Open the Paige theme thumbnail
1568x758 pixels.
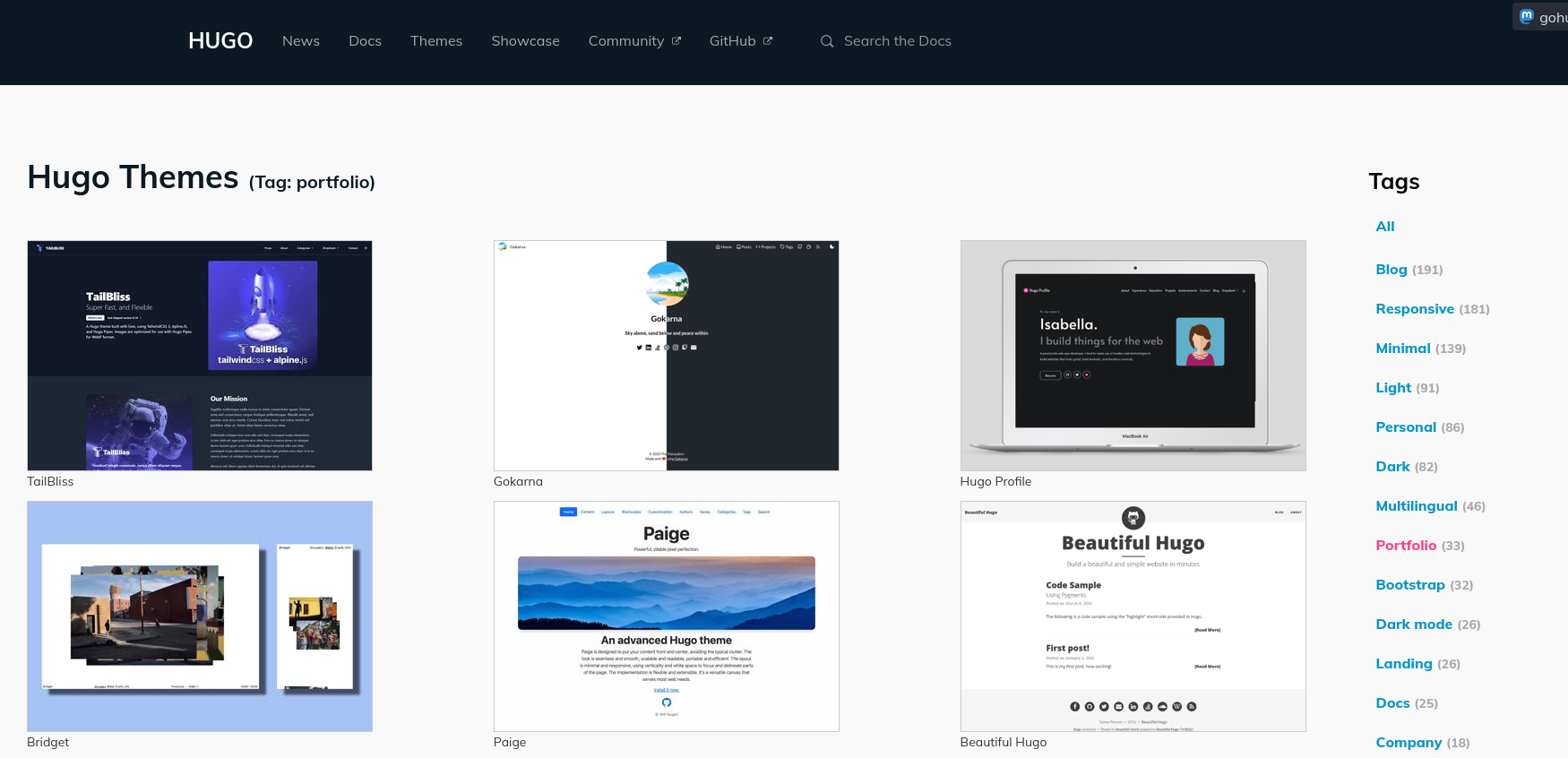pos(667,616)
